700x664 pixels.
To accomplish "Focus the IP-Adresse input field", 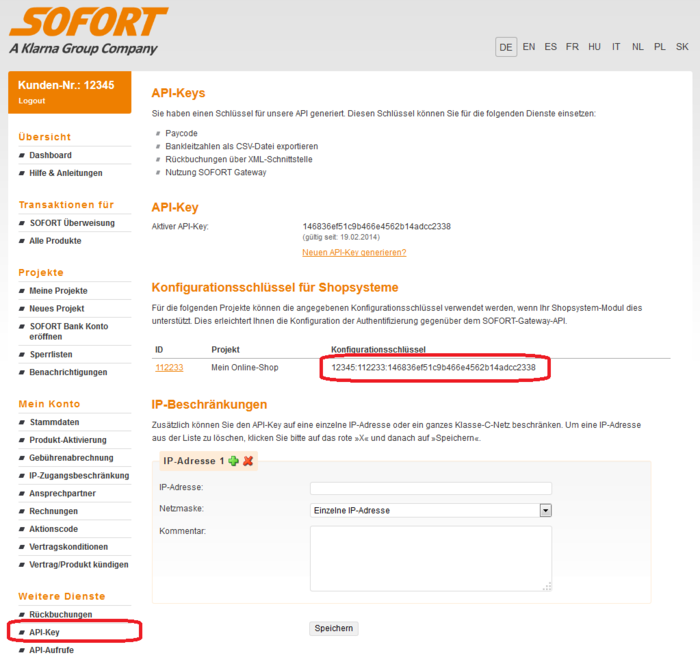I will (x=431, y=488).
